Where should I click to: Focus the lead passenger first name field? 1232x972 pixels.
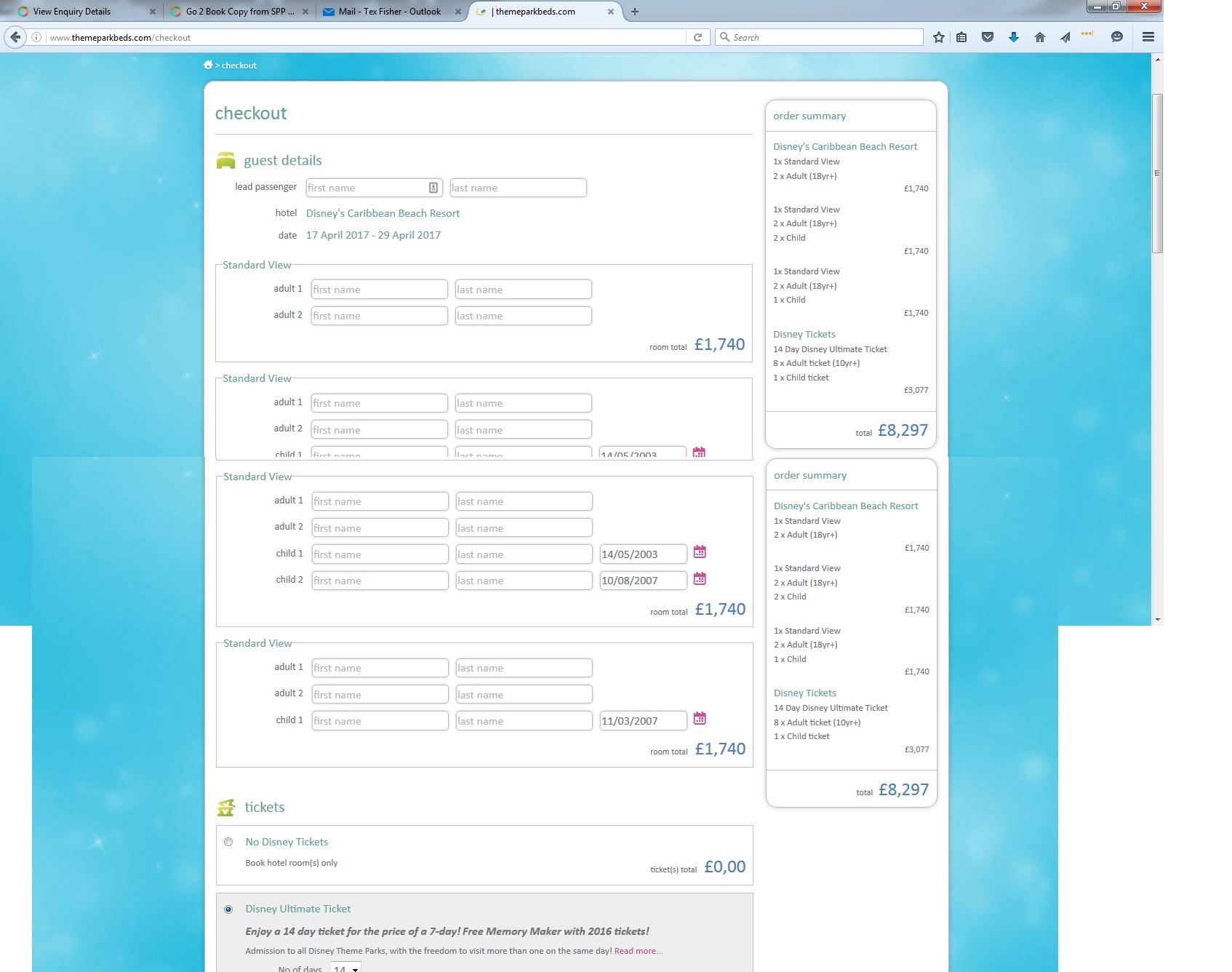pos(375,188)
